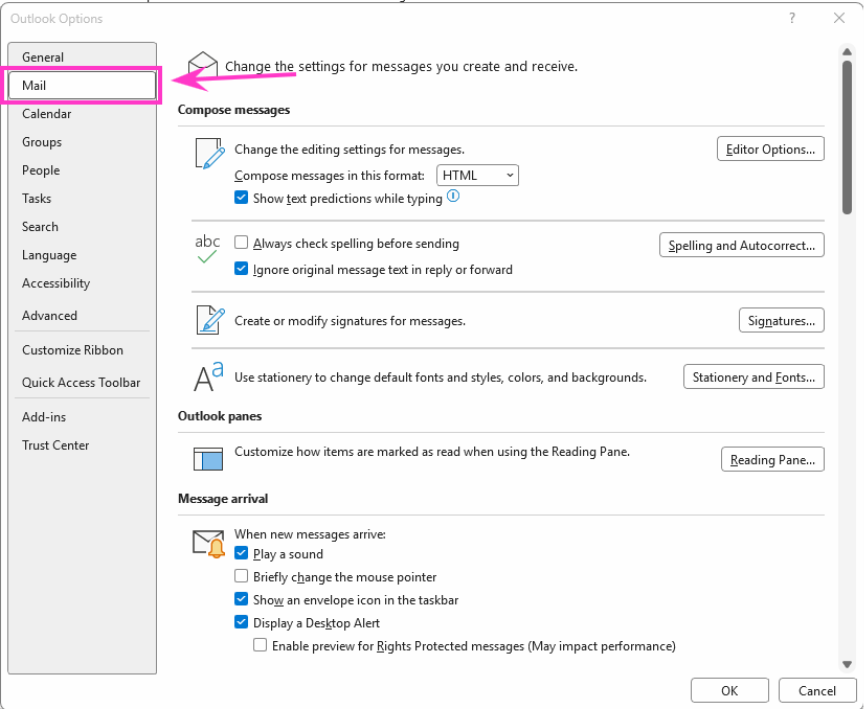Click the Outlook panes section heading
Image resolution: width=864 pixels, height=709 pixels.
click(x=219, y=416)
